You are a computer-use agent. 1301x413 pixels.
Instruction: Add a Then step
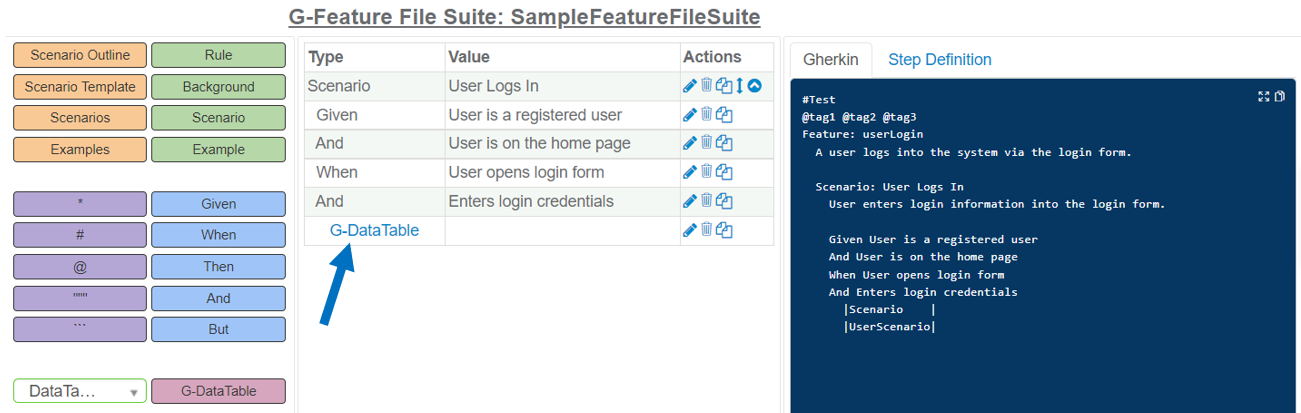[218, 266]
